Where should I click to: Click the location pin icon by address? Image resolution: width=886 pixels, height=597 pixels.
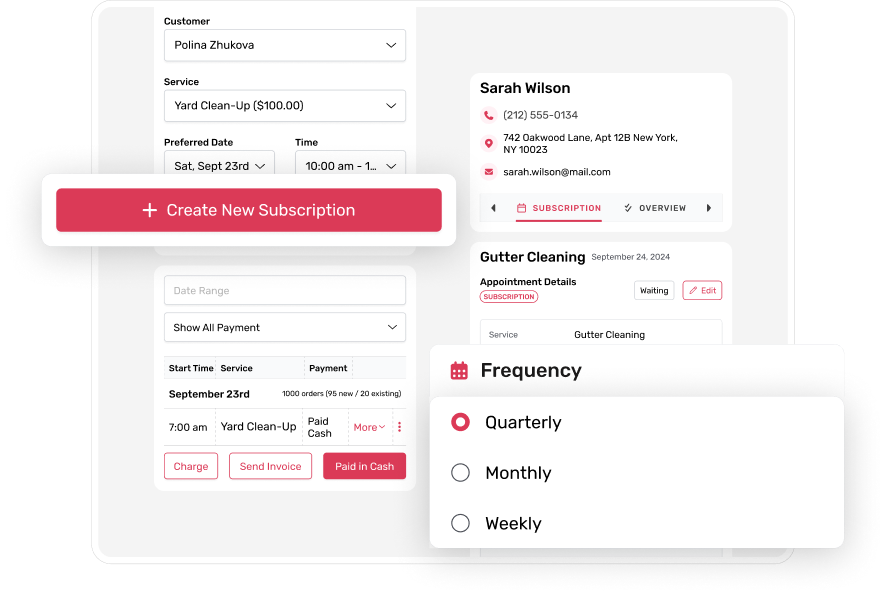pyautogui.click(x=489, y=144)
